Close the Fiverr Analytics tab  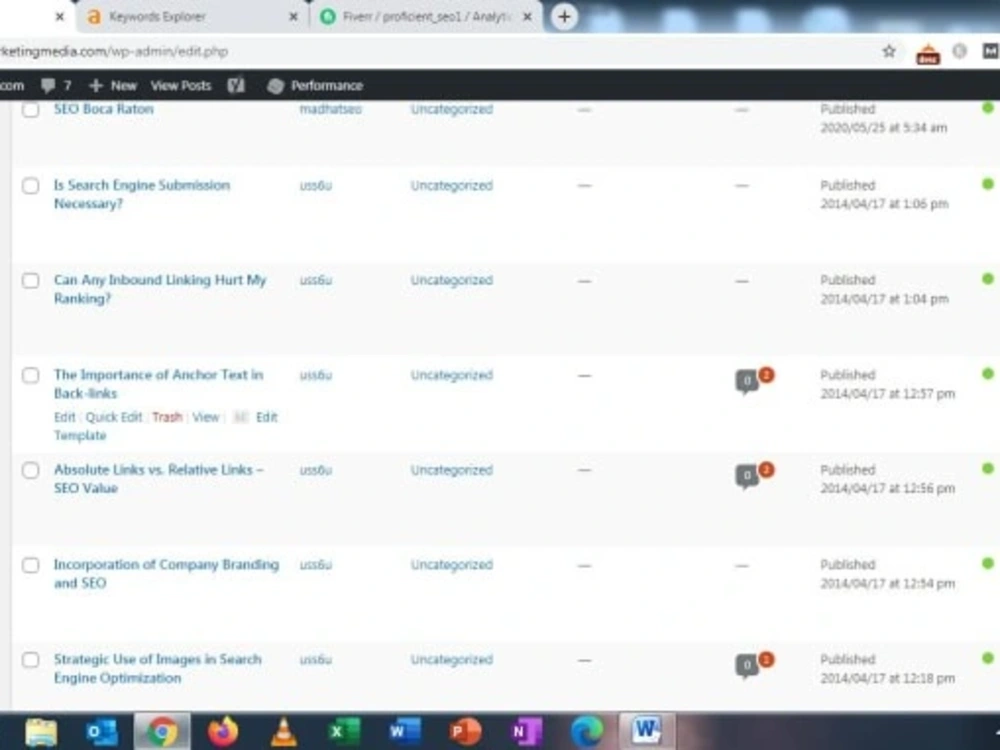click(x=527, y=17)
